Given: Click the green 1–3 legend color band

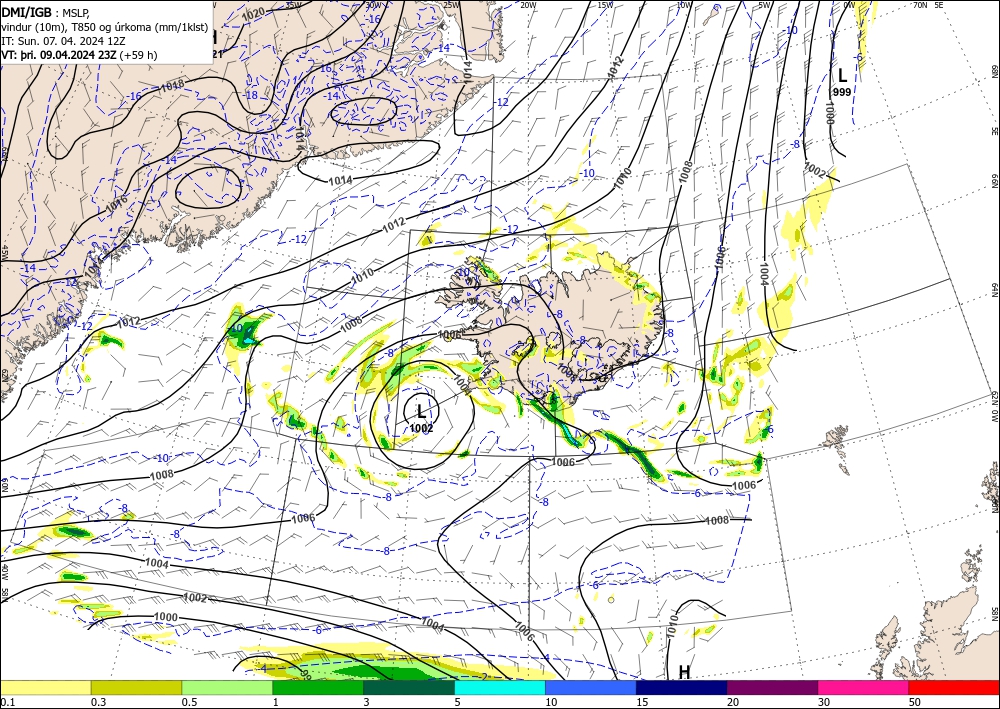Looking at the screenshot, I should click(318, 687).
